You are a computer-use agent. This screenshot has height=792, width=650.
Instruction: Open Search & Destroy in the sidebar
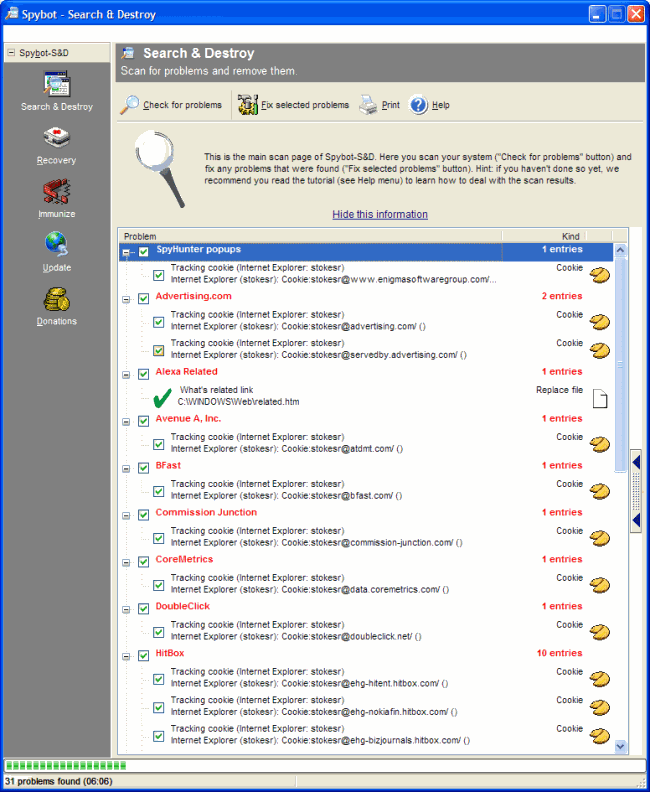point(57,86)
